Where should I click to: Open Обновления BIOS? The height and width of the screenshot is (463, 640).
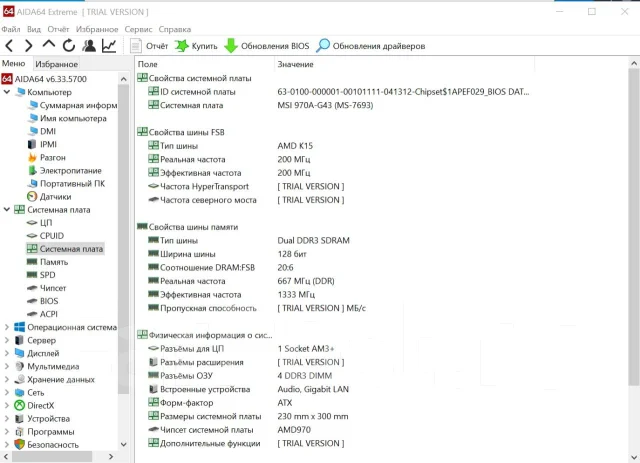267,46
